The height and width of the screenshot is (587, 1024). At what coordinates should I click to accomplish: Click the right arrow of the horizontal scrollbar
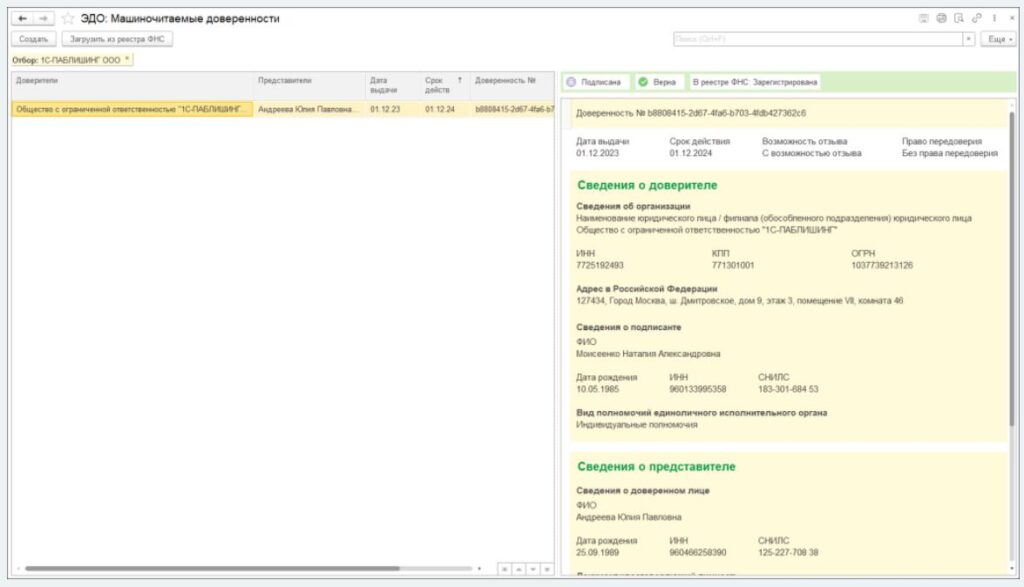pyautogui.click(x=479, y=569)
